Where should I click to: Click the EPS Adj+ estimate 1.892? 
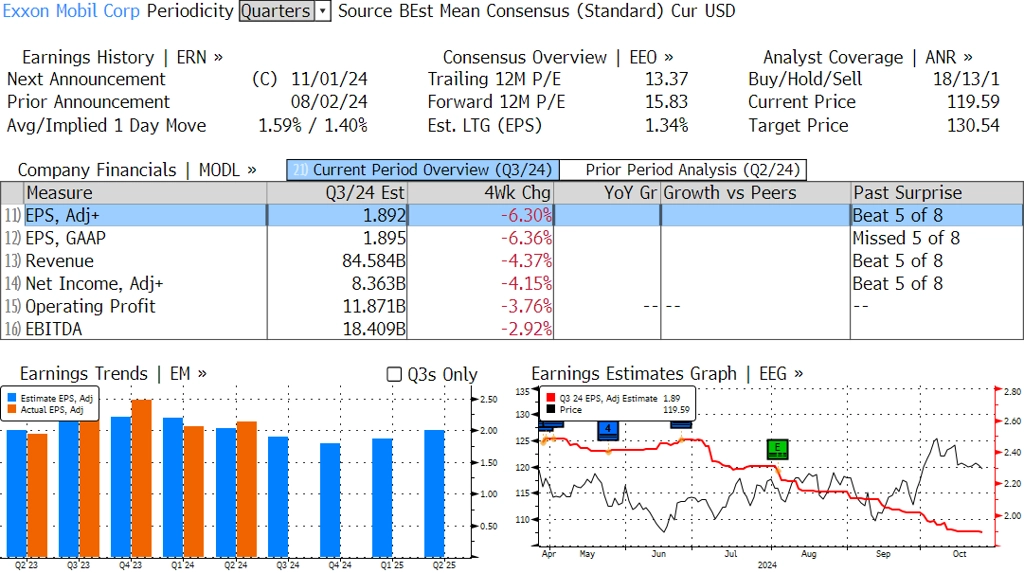pyautogui.click(x=385, y=215)
